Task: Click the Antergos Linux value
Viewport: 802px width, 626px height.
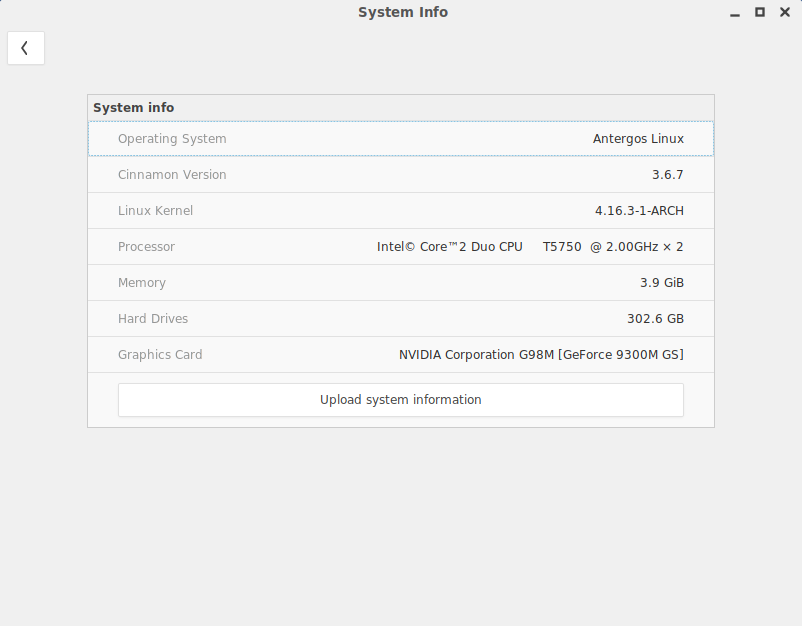Action: (638, 139)
